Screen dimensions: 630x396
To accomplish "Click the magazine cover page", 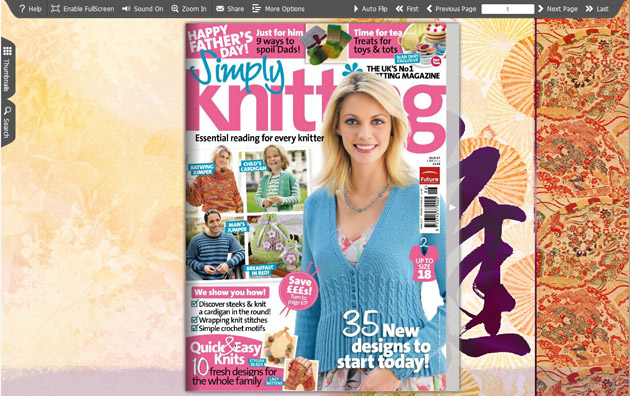I will (x=317, y=206).
